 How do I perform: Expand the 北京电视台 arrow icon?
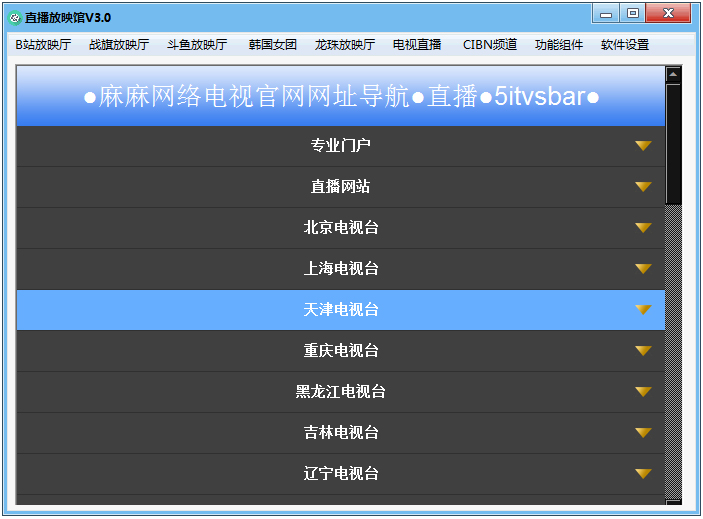pos(643,228)
